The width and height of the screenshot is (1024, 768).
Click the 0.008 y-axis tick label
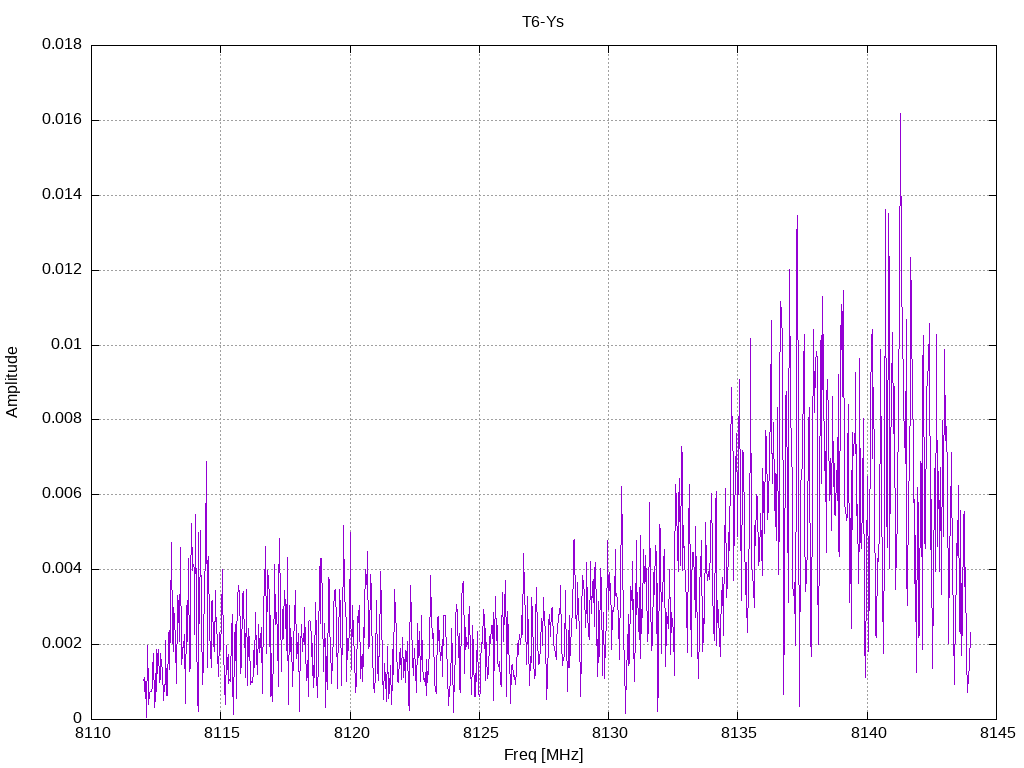[62, 419]
